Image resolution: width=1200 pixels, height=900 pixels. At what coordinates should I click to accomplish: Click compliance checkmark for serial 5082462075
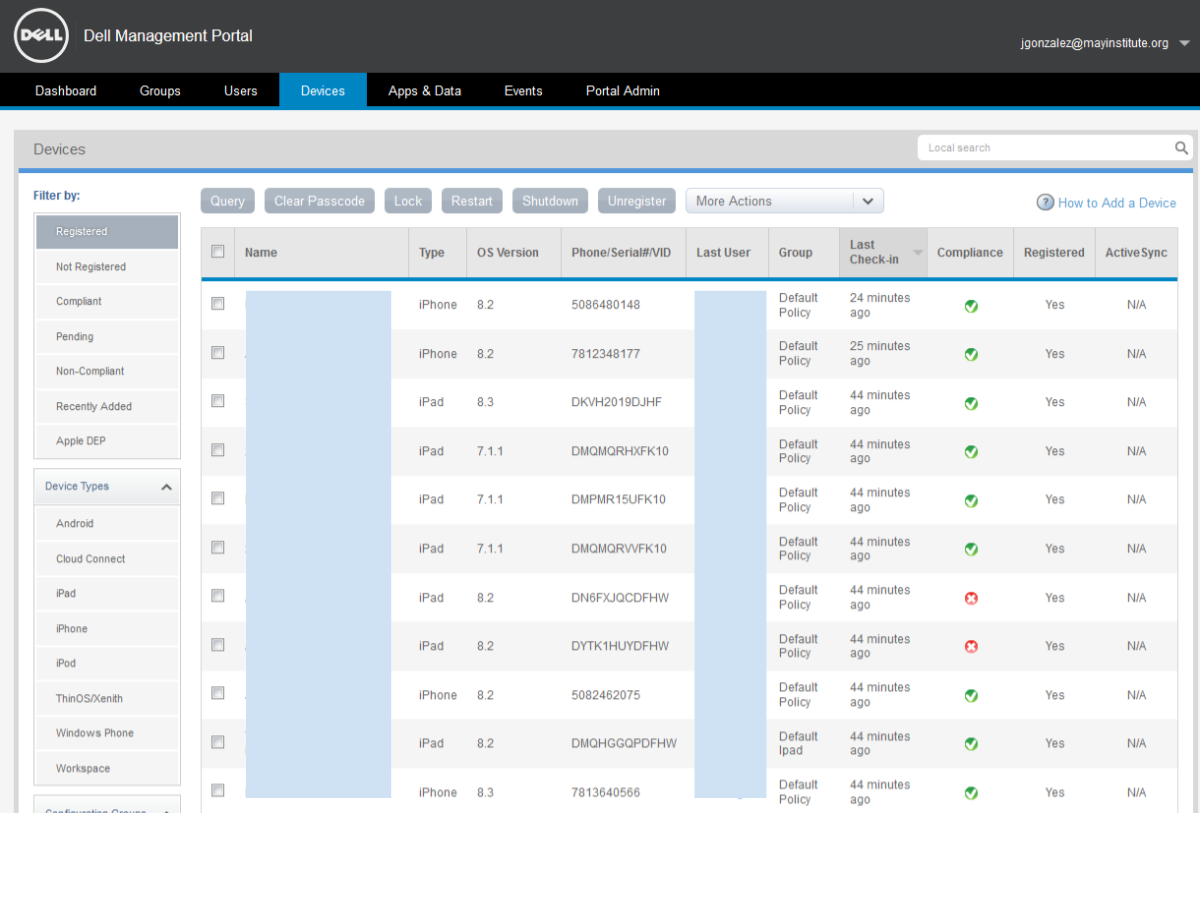(x=971, y=695)
